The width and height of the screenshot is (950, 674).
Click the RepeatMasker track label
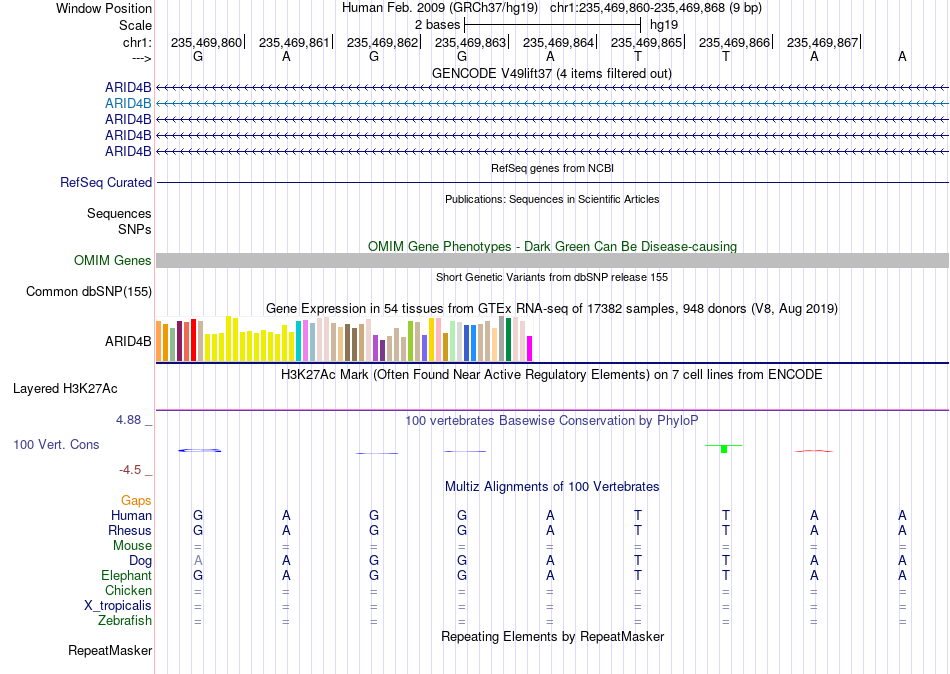[x=110, y=651]
